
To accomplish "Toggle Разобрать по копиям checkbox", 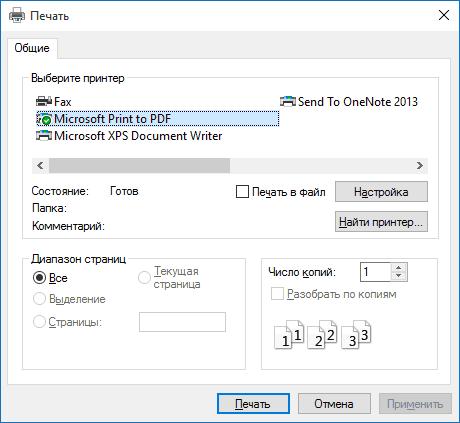I will point(277,294).
